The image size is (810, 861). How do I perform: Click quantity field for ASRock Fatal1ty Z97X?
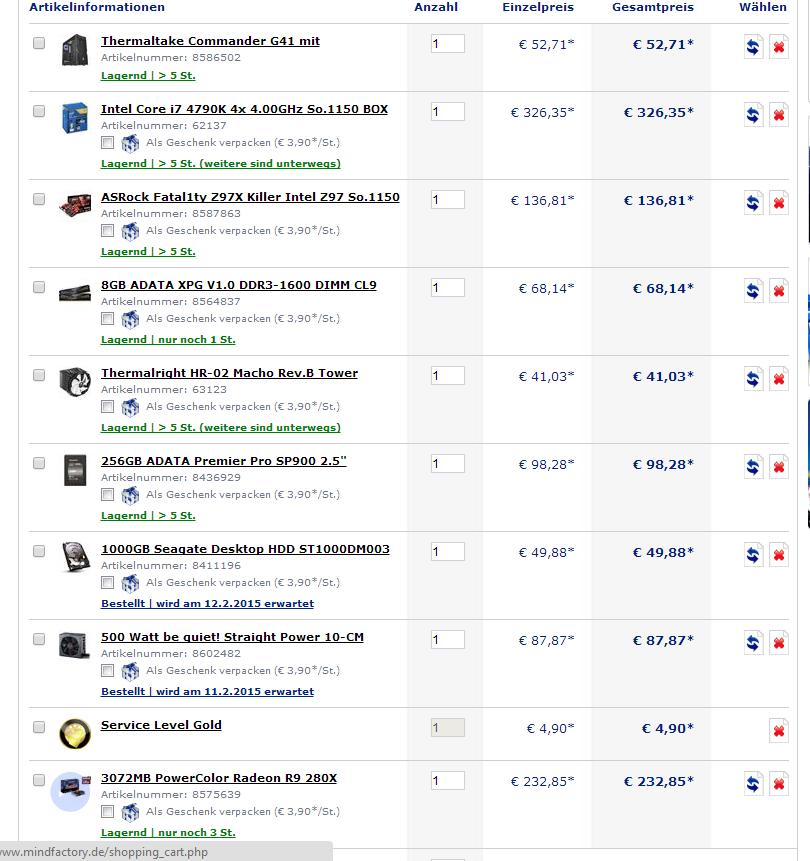[x=448, y=199]
